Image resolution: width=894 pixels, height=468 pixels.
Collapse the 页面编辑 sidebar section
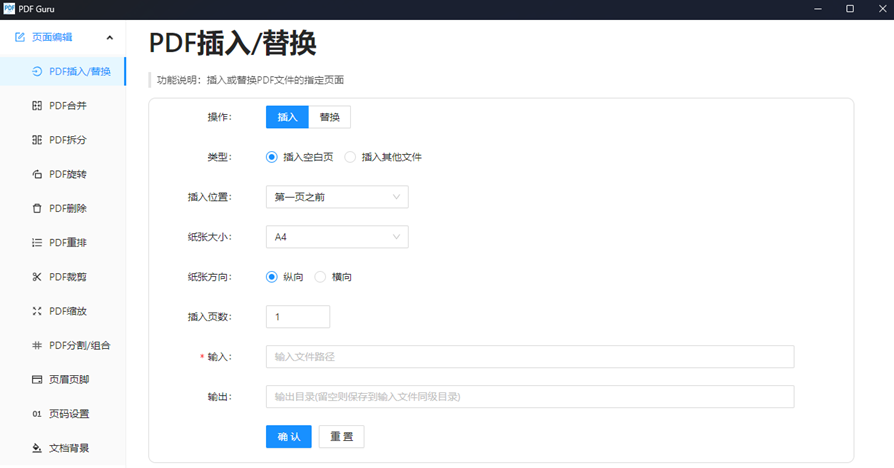pos(109,38)
